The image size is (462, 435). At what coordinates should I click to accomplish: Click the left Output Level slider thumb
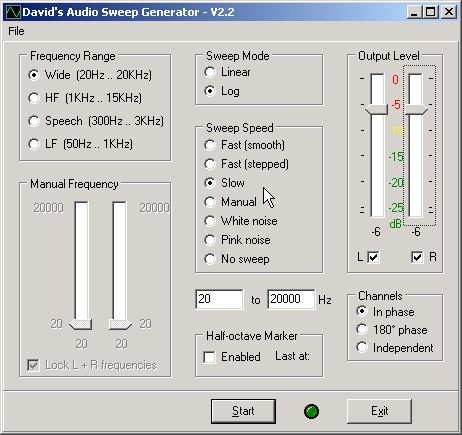[x=377, y=109]
